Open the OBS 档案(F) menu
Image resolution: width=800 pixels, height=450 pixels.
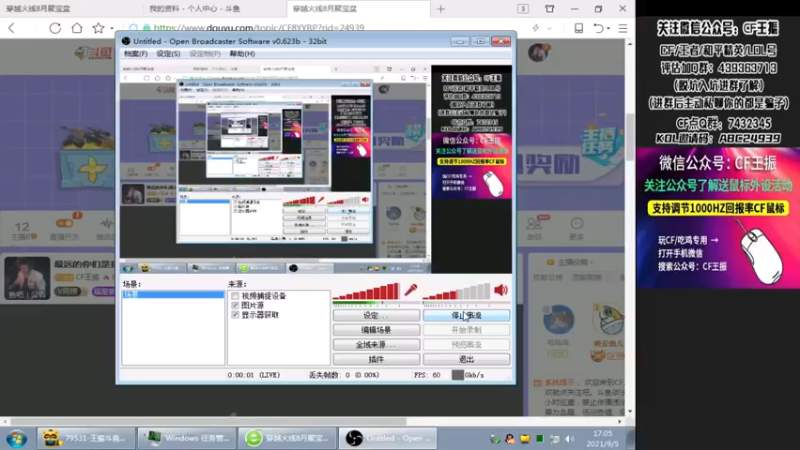coord(136,54)
